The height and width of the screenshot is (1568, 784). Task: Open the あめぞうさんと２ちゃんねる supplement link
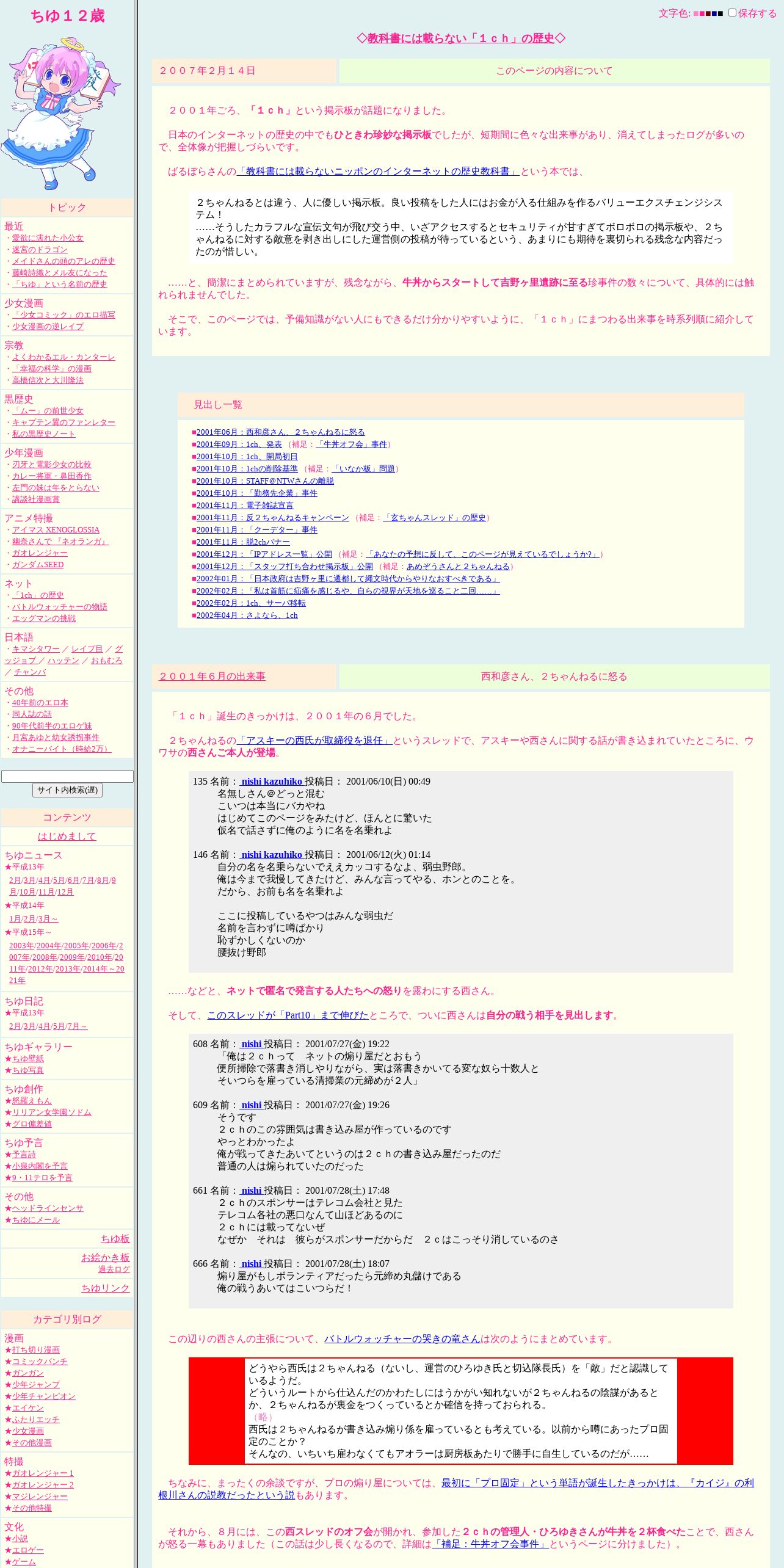pyautogui.click(x=458, y=567)
